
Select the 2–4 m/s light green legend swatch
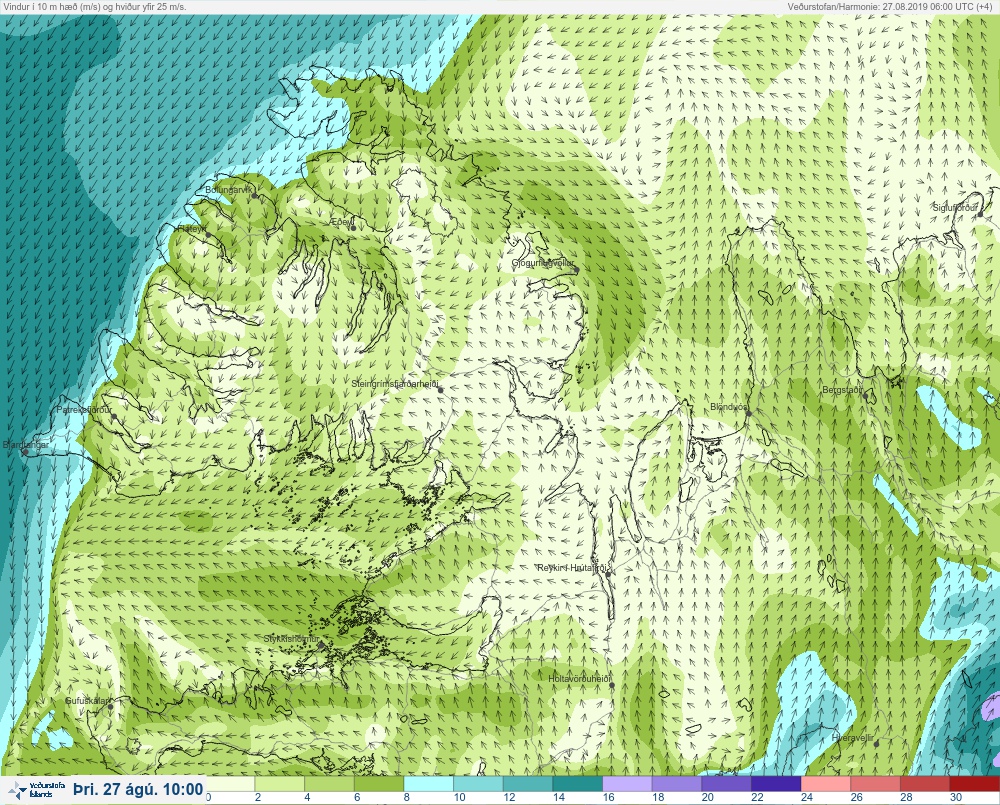280,783
